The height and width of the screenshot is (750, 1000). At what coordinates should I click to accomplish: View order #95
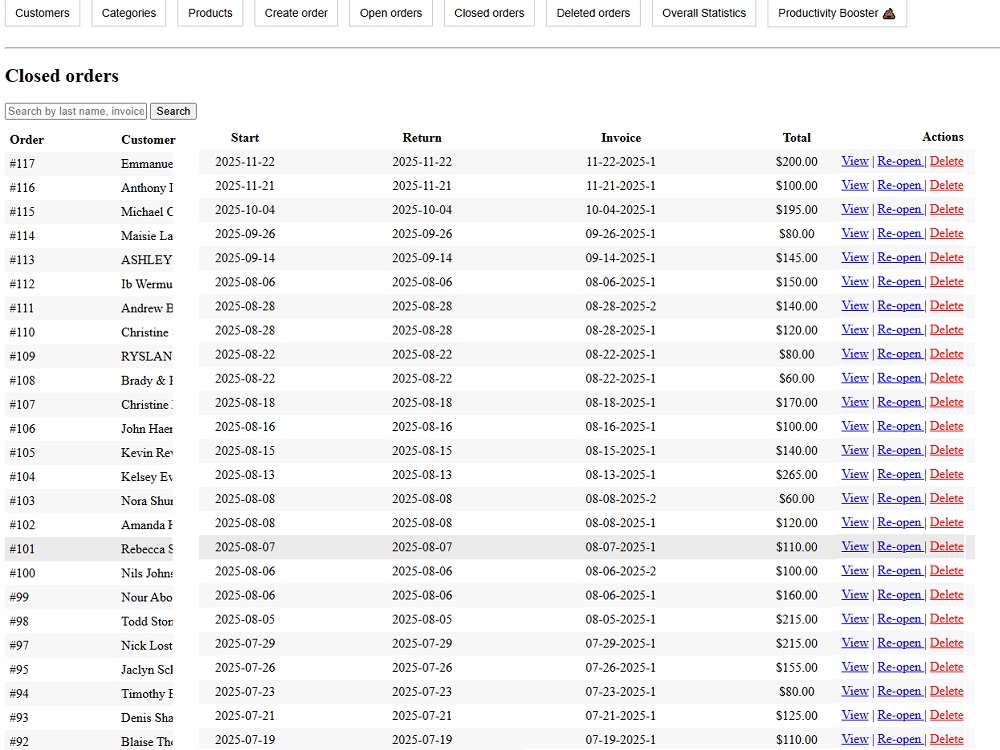tap(855, 667)
